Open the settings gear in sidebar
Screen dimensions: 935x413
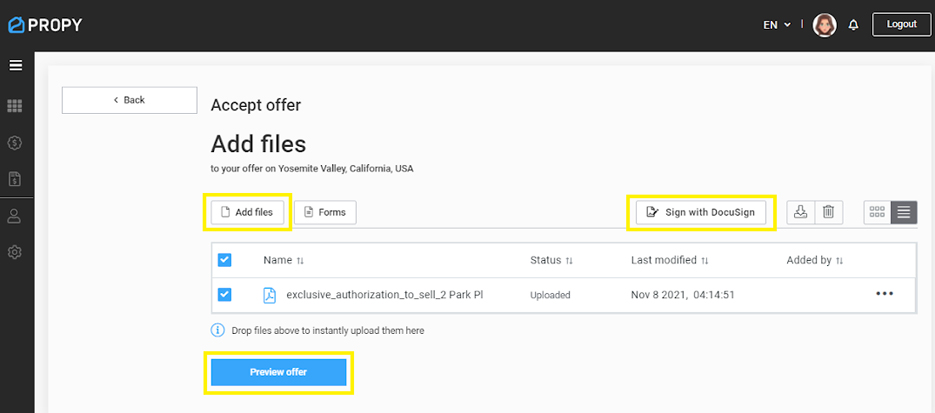(15, 252)
